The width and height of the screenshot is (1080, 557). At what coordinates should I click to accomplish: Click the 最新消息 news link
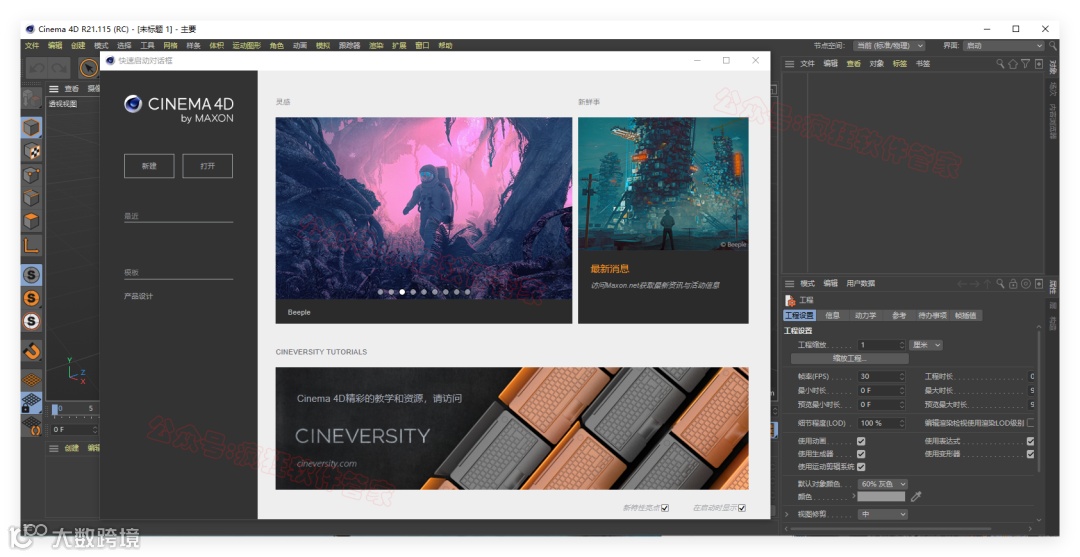pos(610,269)
